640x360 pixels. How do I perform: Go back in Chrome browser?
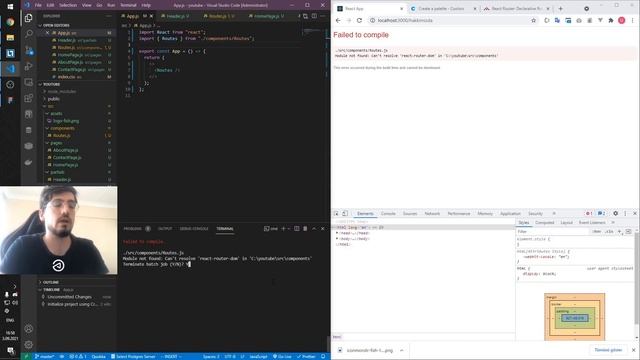tap(338, 20)
